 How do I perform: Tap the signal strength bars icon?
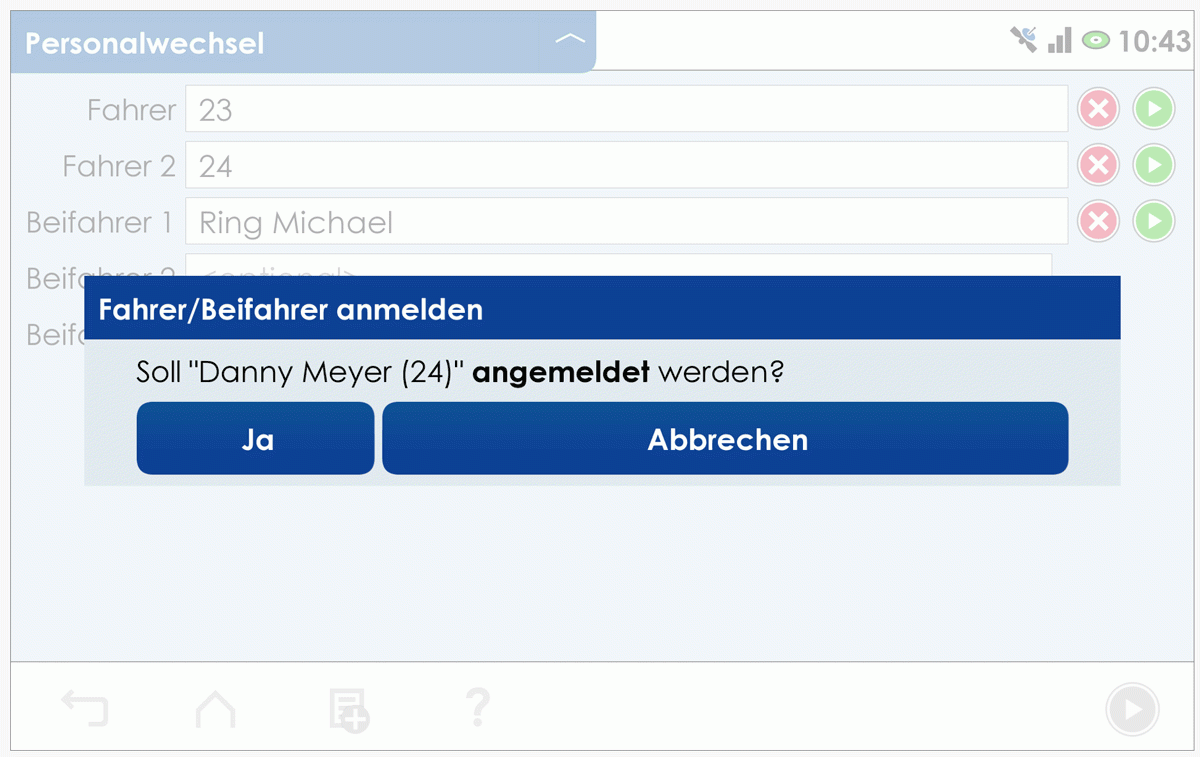point(1059,41)
